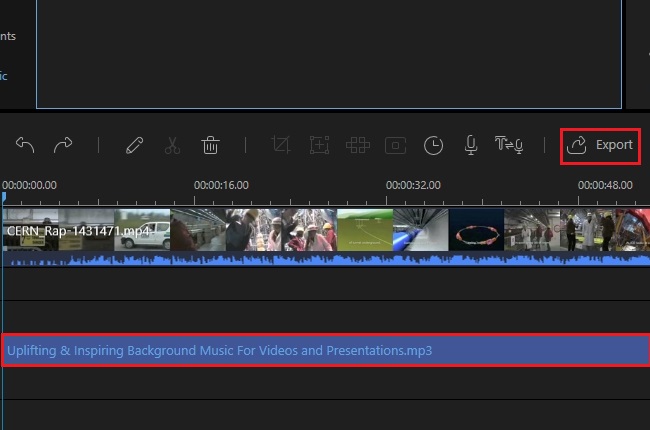
Task: Select the blue audio waveform of the video clip
Action: coord(326,259)
